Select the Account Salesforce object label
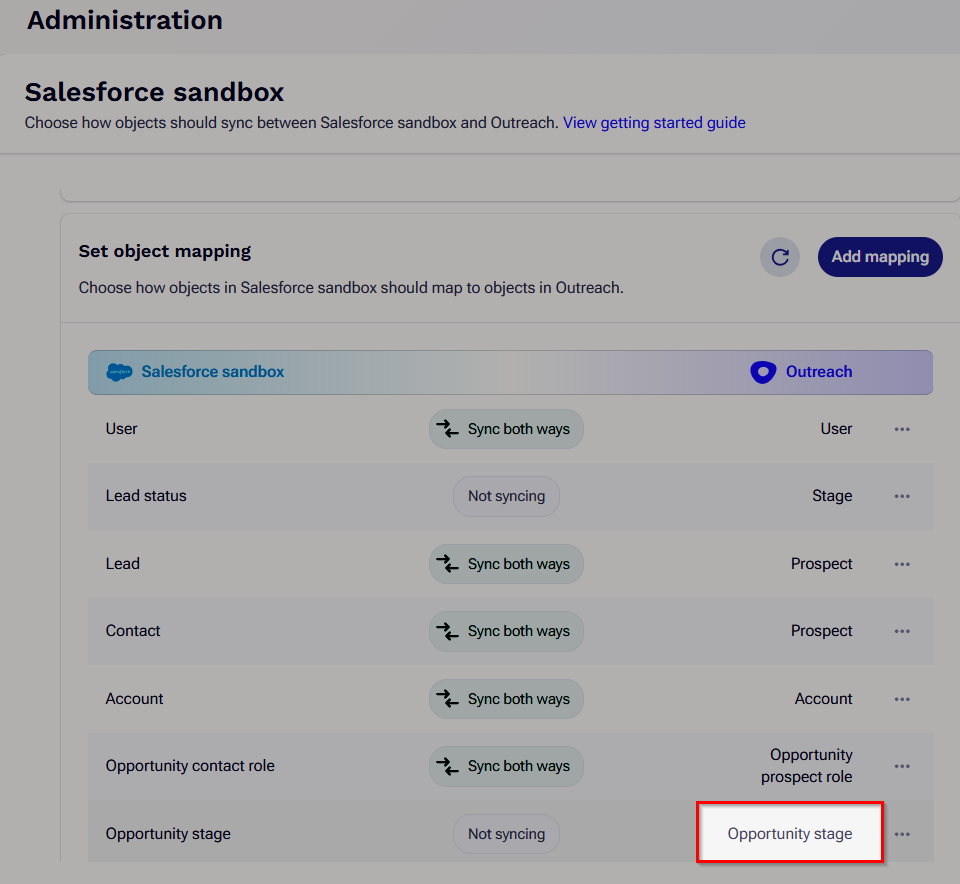960x884 pixels. [134, 699]
